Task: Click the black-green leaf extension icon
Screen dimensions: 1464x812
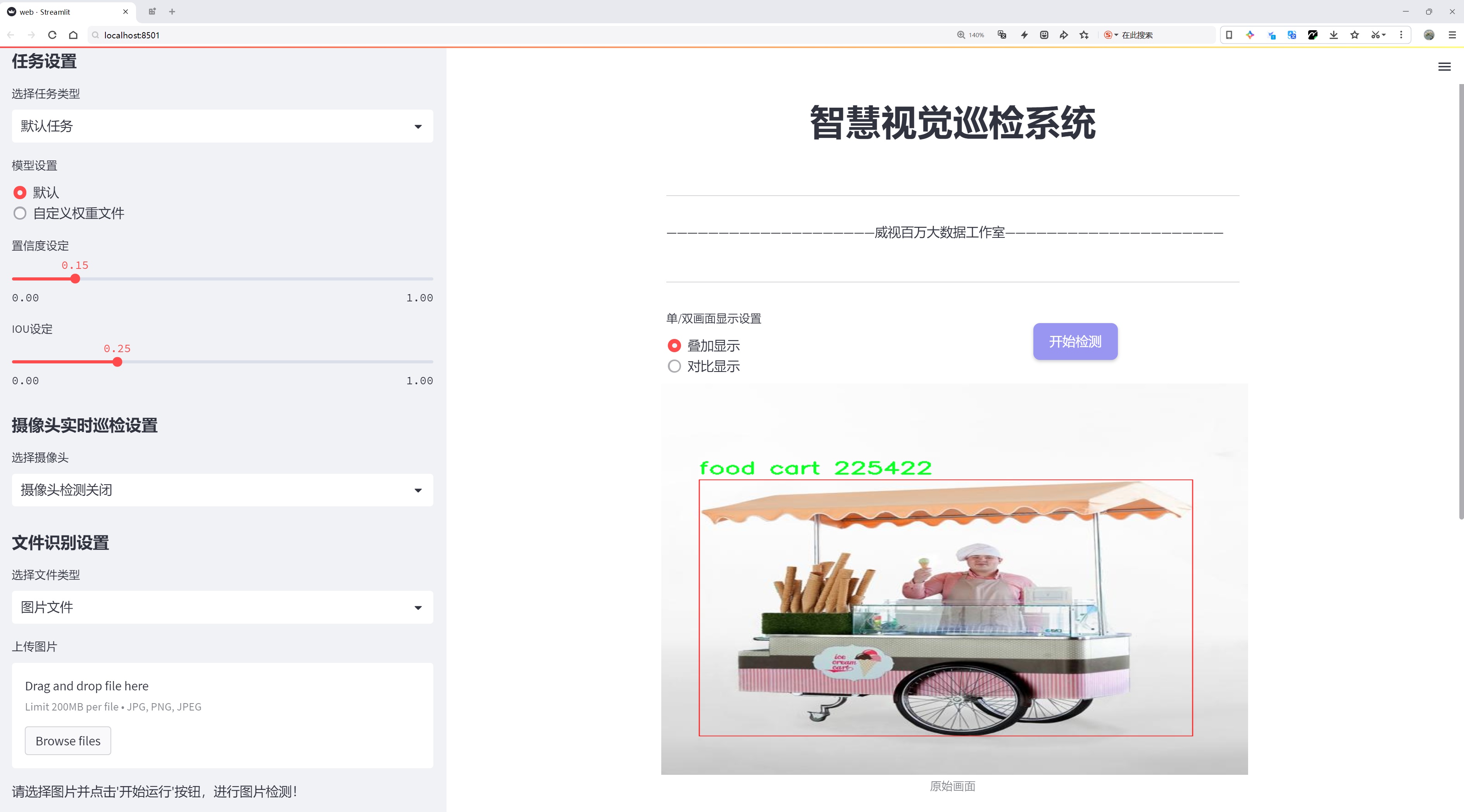Action: (x=1313, y=34)
